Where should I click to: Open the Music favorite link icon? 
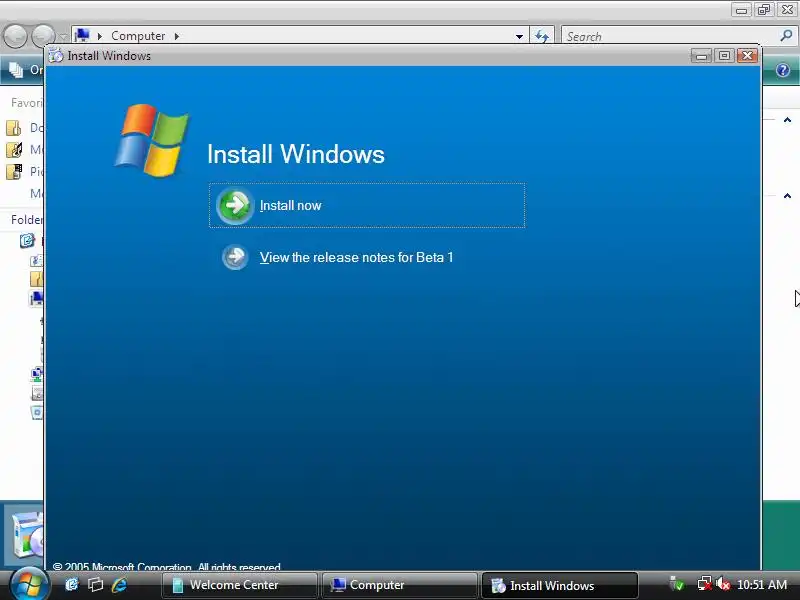(14, 149)
